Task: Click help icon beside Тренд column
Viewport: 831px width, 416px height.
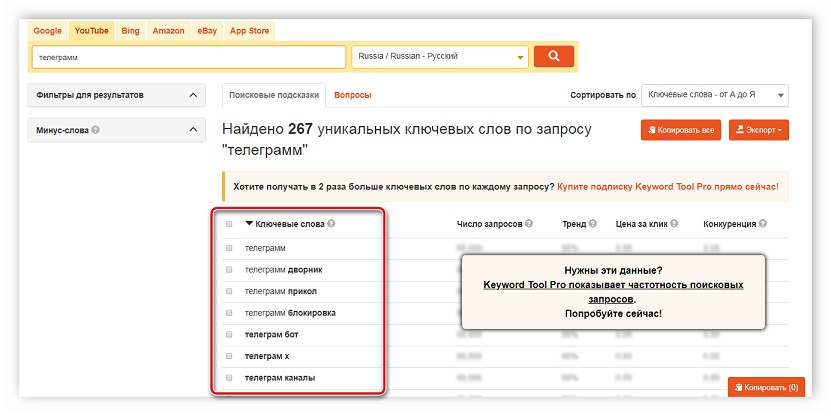Action: click(593, 224)
